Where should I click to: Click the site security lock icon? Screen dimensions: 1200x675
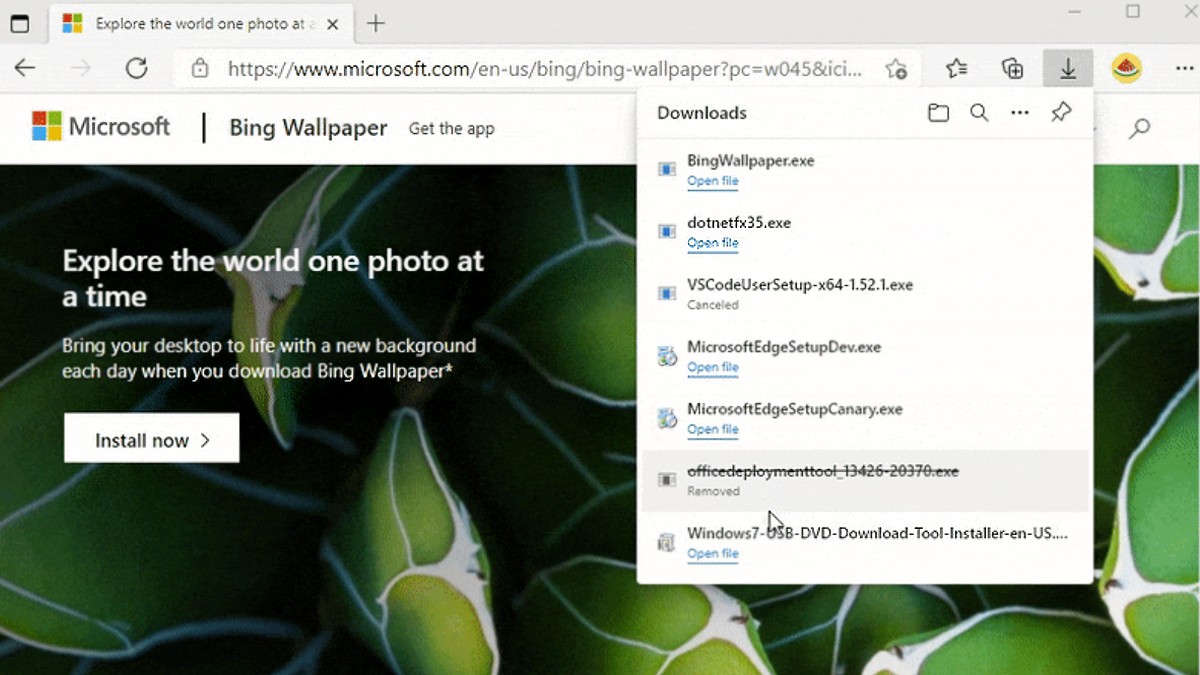coord(200,69)
